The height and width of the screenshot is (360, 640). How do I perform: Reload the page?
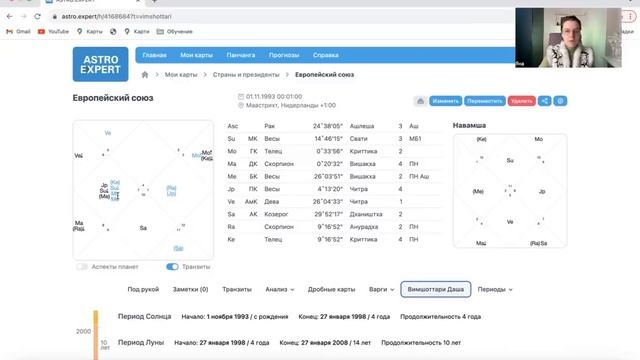38,16
